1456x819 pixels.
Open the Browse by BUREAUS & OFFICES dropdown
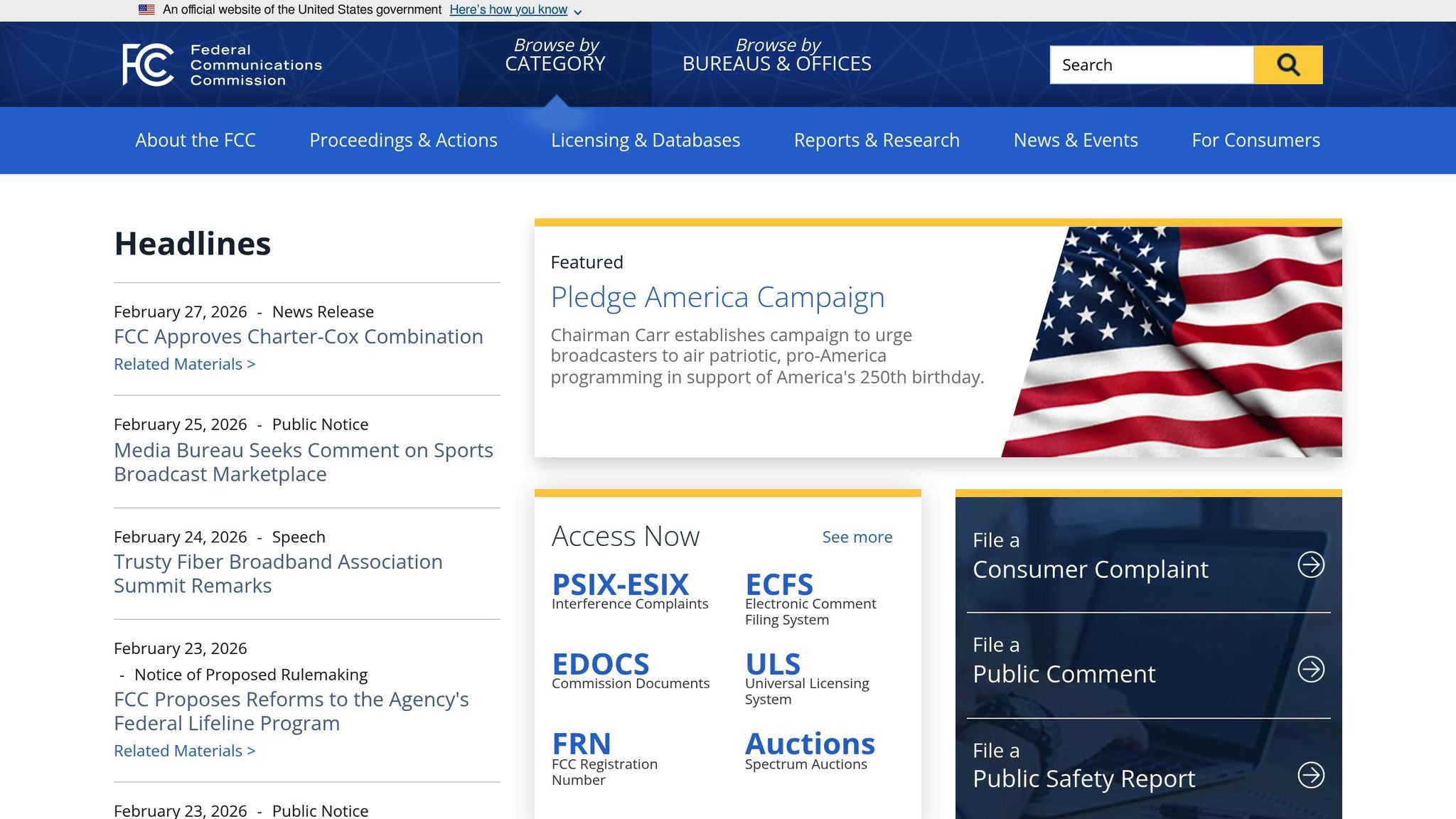click(777, 55)
